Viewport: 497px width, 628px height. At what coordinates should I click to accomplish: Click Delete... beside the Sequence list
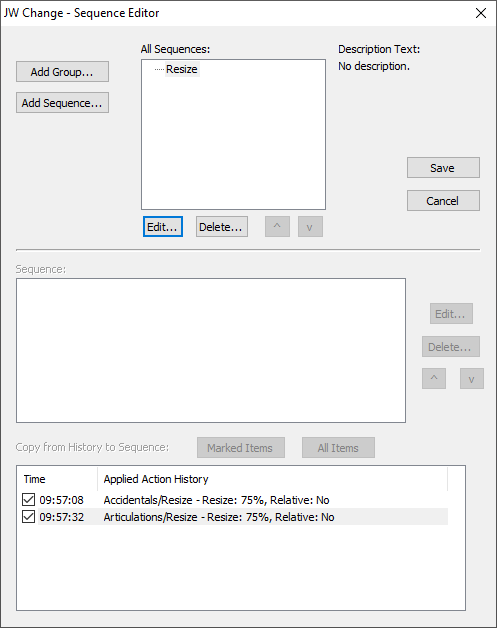click(451, 346)
